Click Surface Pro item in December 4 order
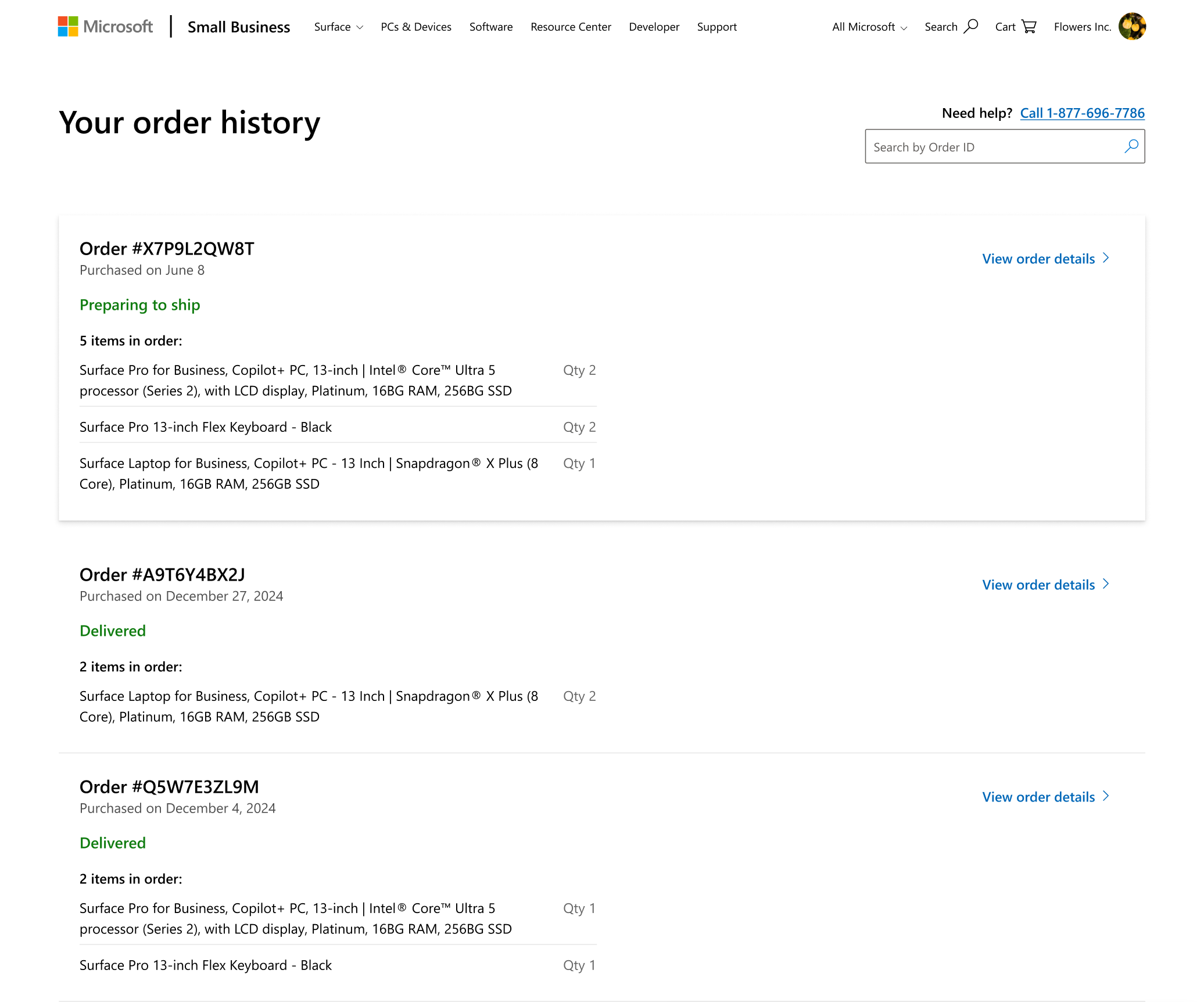The width and height of the screenshot is (1204, 1002). [295, 919]
